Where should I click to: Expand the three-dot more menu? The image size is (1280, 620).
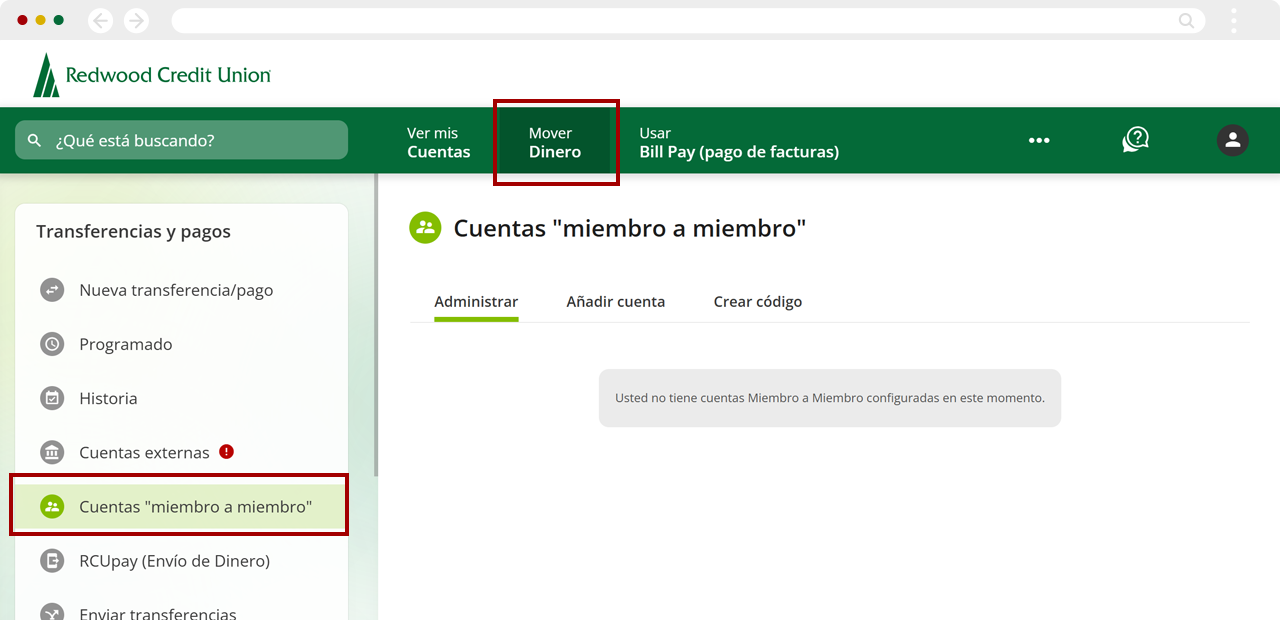tap(1039, 140)
